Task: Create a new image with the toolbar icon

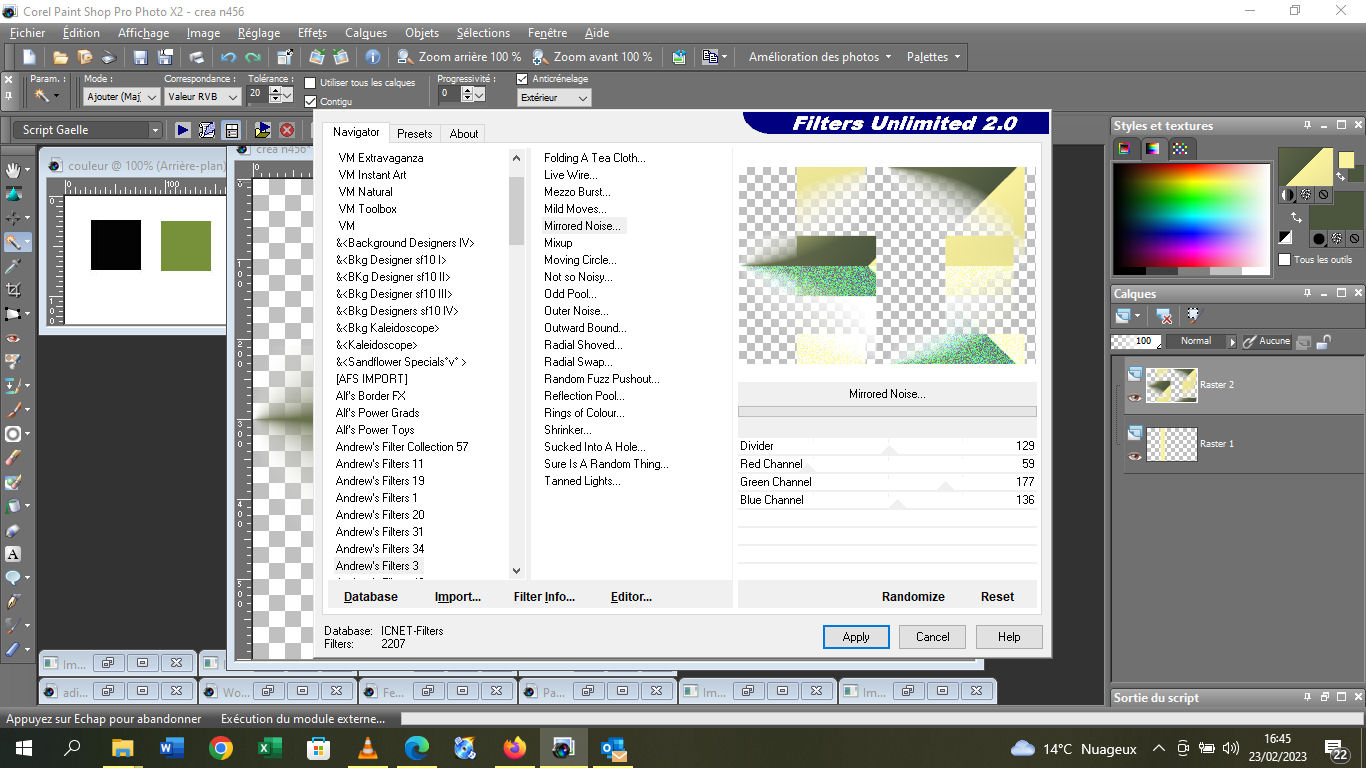Action: (29, 57)
